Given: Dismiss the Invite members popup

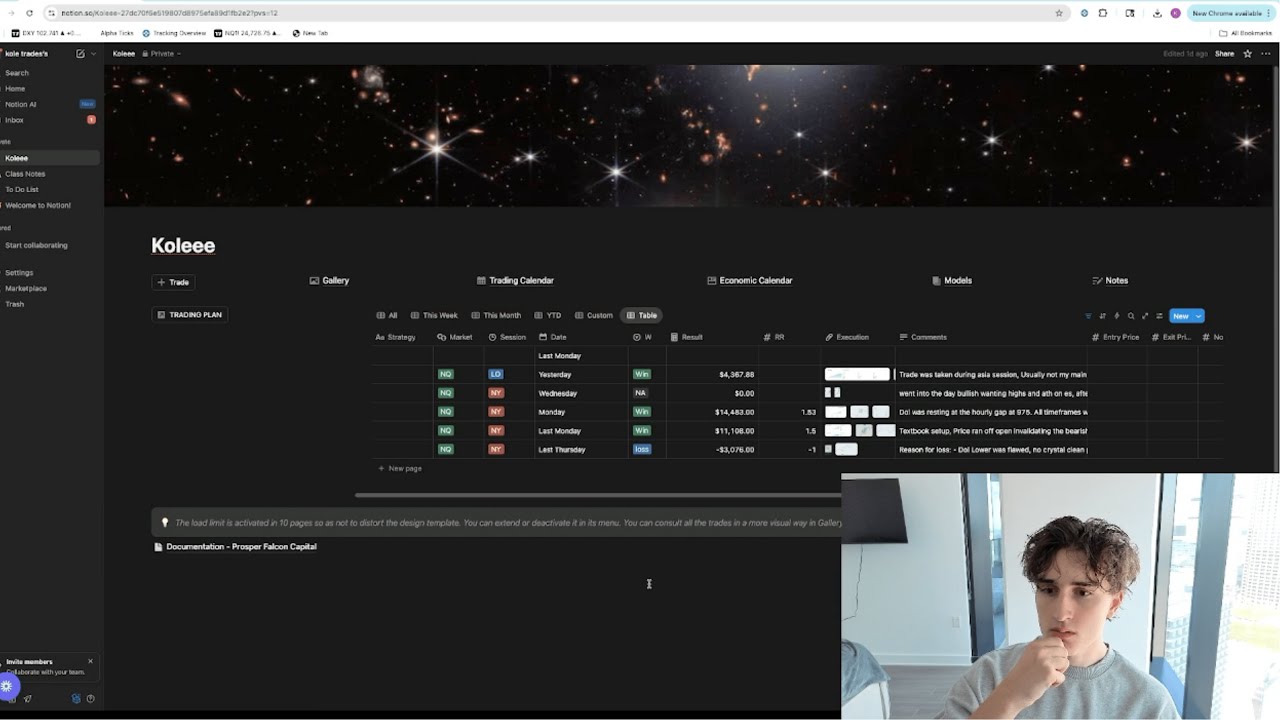Looking at the screenshot, I should [90, 661].
